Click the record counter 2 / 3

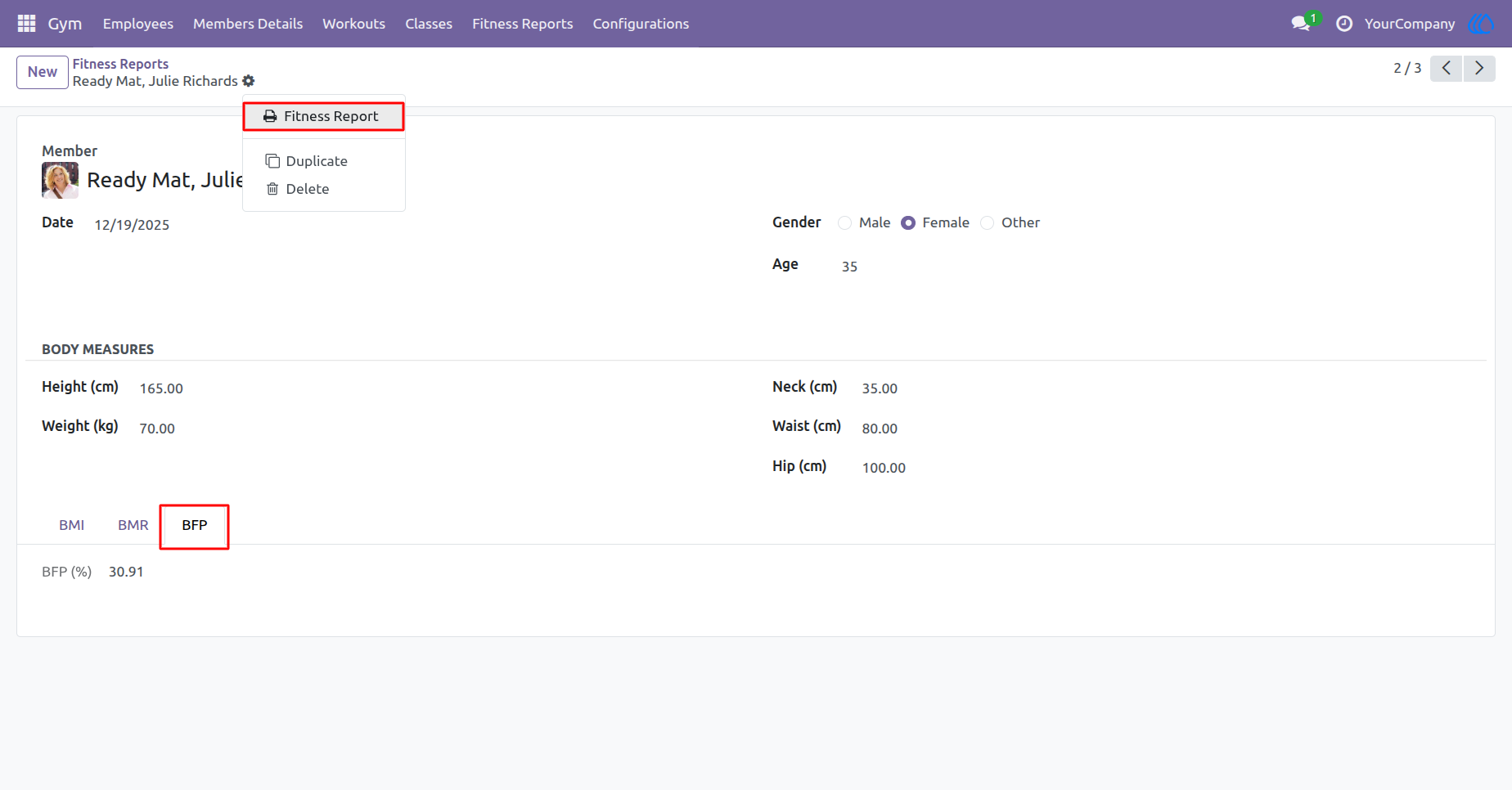click(x=1407, y=68)
